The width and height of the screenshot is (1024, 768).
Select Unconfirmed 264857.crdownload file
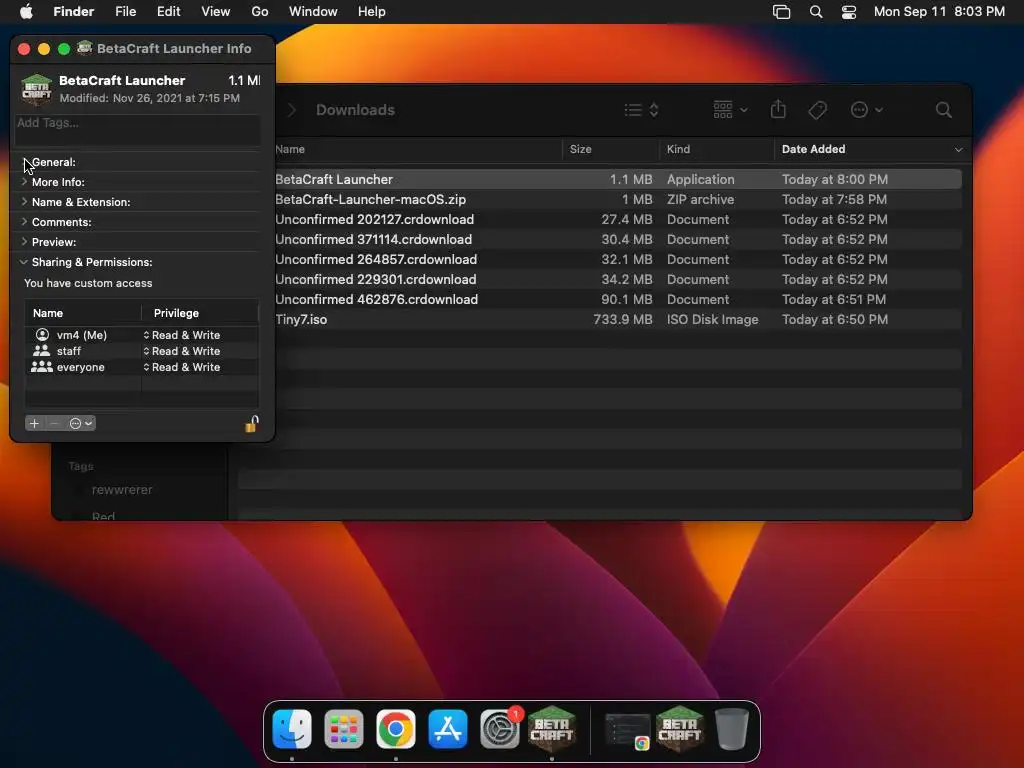tap(617, 259)
